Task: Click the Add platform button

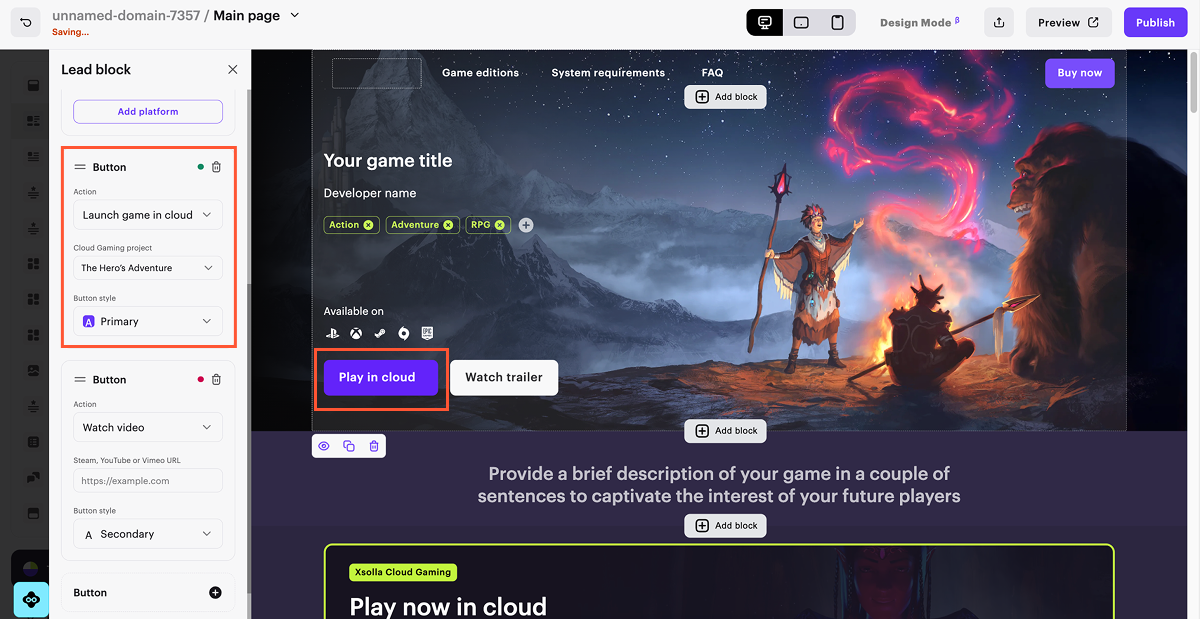Action: click(x=148, y=112)
